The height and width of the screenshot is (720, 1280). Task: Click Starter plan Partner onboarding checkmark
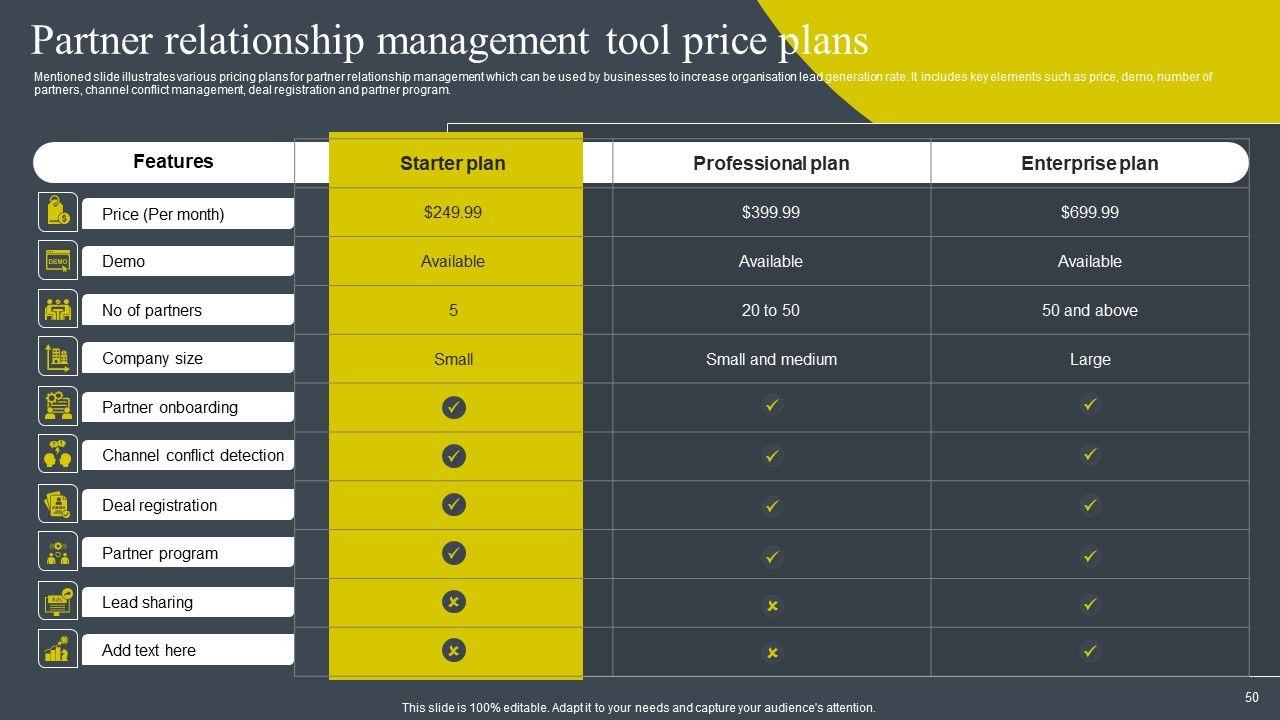[454, 407]
